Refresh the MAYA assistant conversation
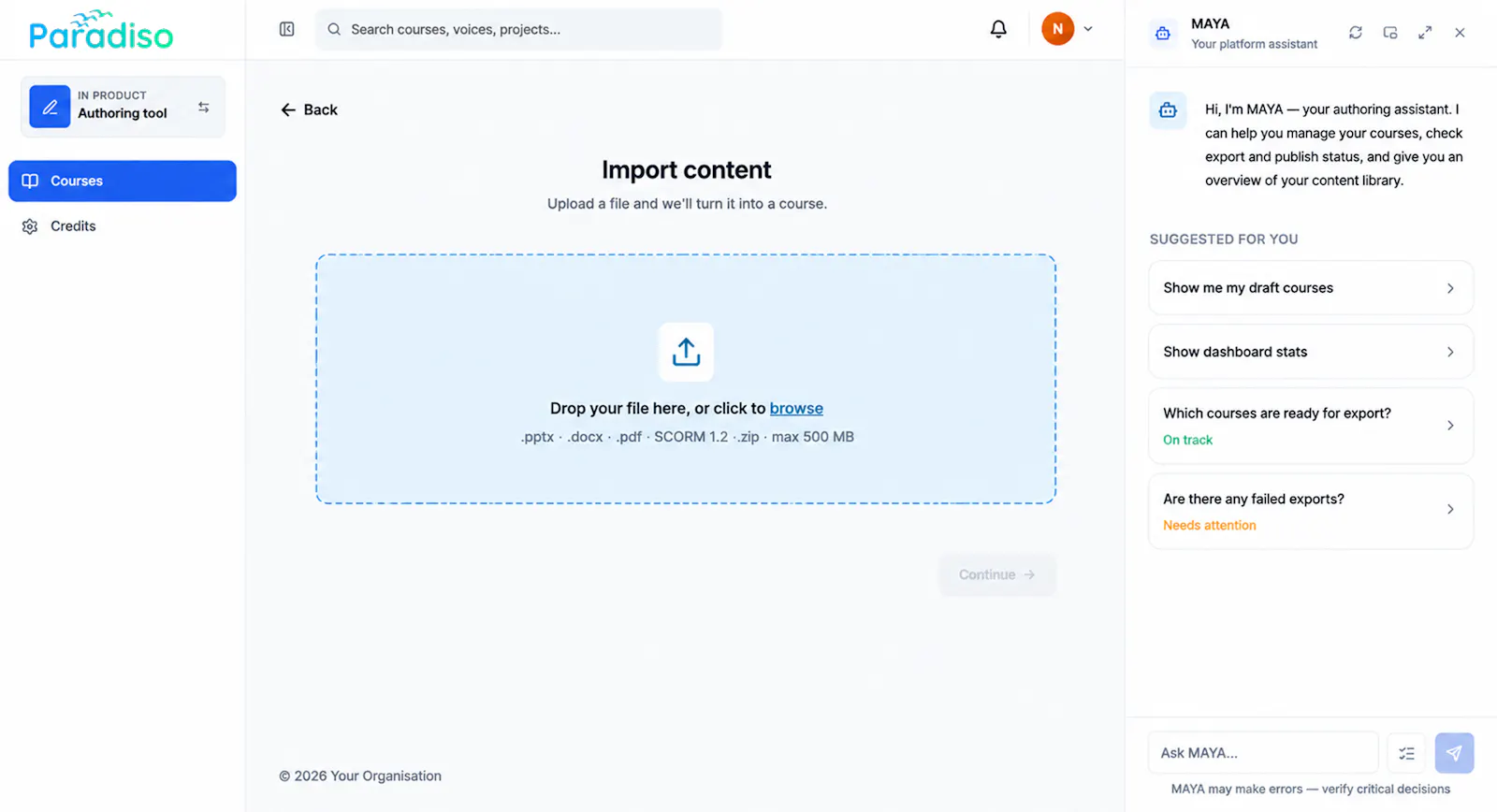1497x812 pixels. (1355, 33)
